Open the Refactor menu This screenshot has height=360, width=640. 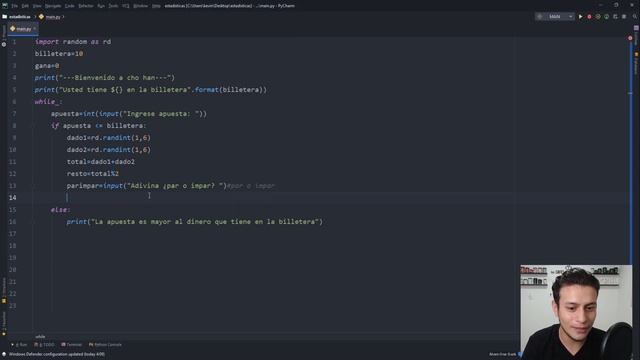tap(86, 6)
